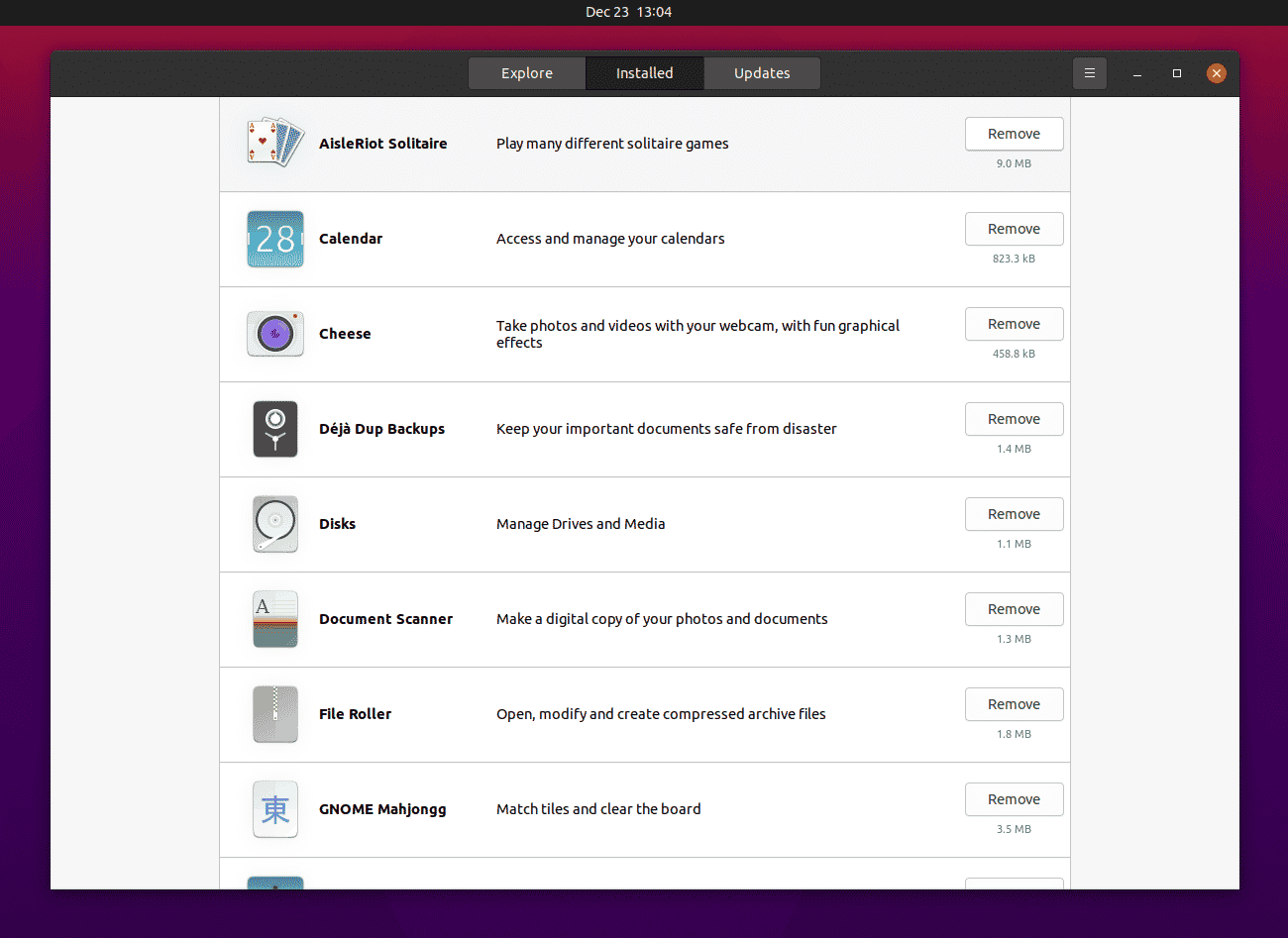1288x938 pixels.
Task: Open the Updates tab
Action: (762, 73)
